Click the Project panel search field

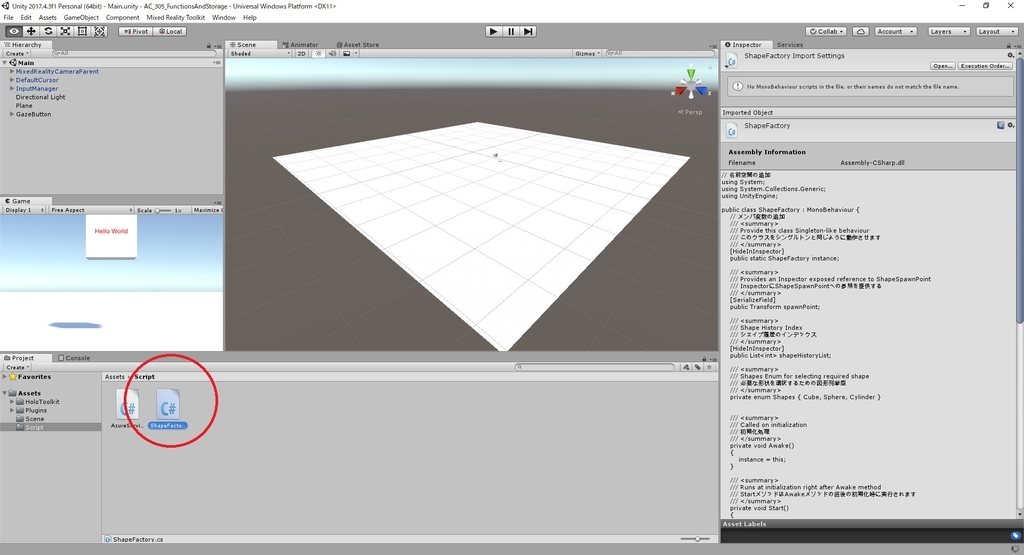[594, 367]
